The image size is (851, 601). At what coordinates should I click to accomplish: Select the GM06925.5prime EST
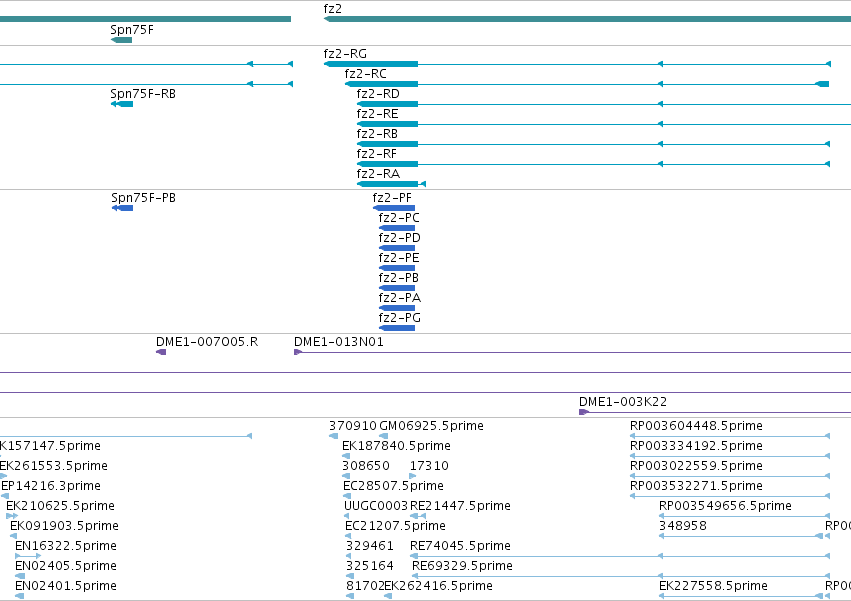(x=384, y=436)
